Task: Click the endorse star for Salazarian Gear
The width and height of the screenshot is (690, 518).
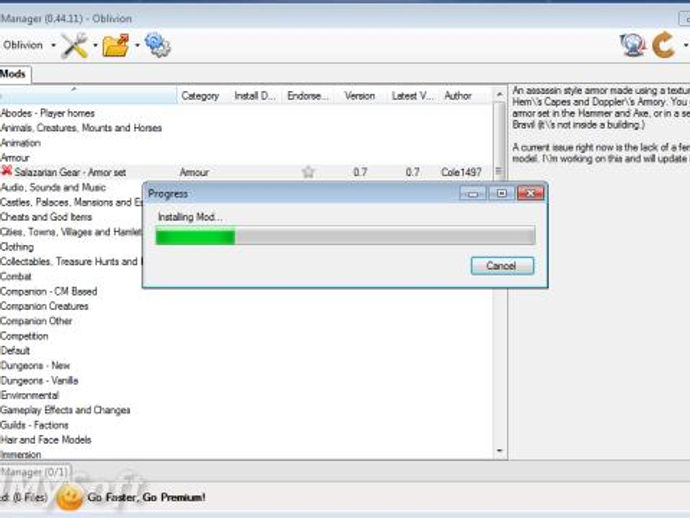Action: (308, 172)
